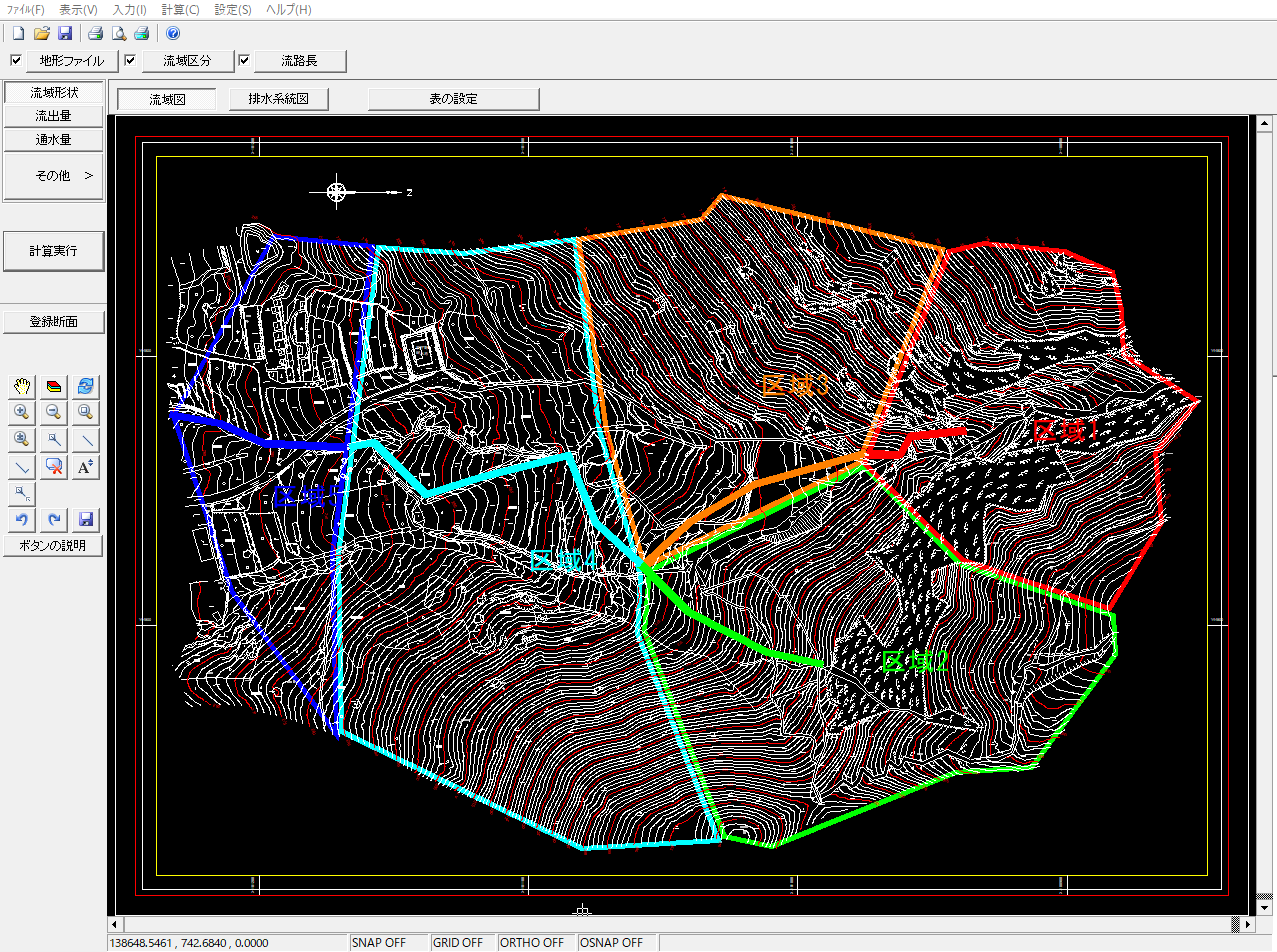Select the hand pan tool
1277x952 pixels.
click(x=20, y=386)
